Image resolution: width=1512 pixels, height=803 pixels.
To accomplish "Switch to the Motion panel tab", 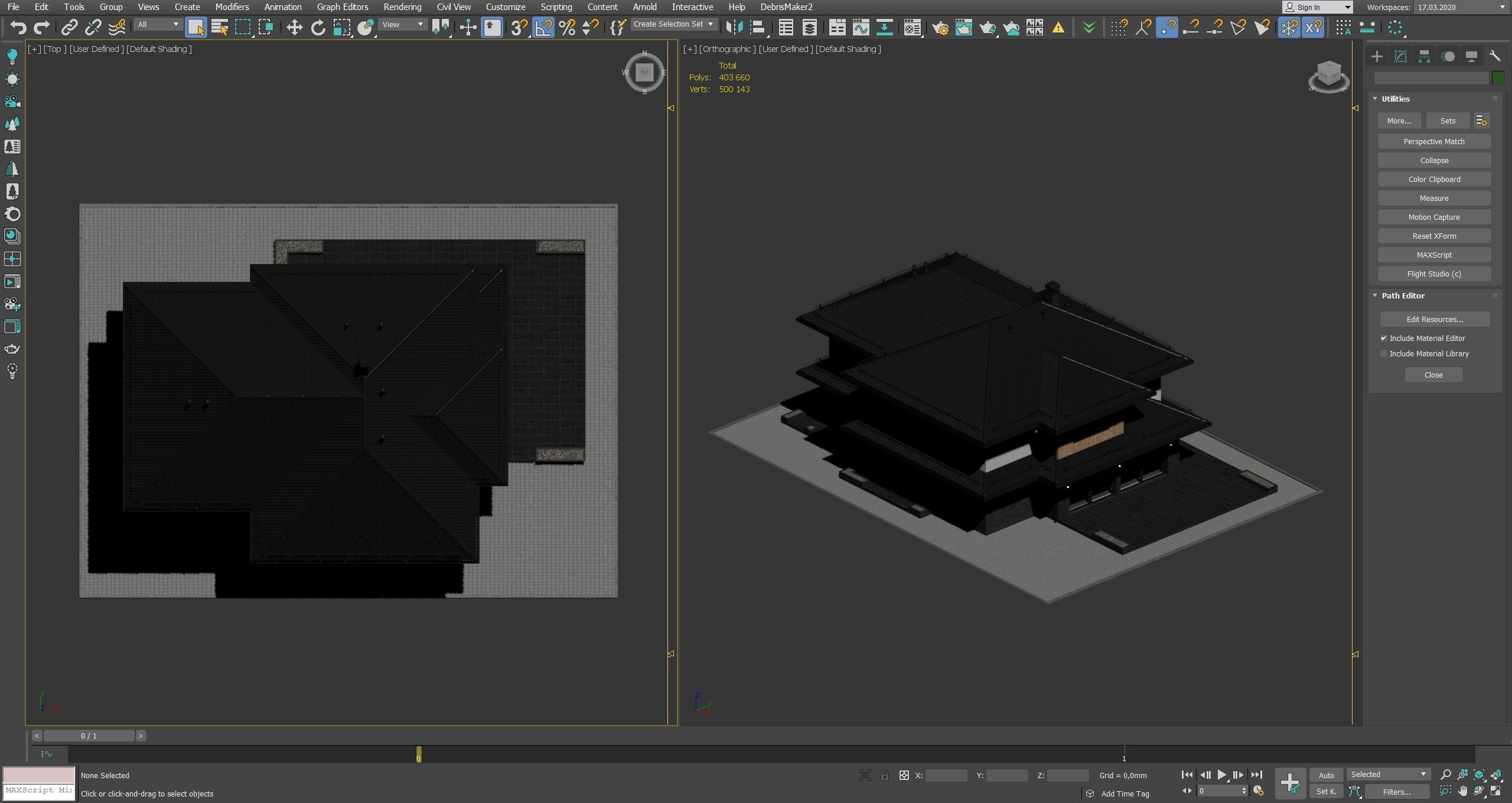I will point(1448,56).
